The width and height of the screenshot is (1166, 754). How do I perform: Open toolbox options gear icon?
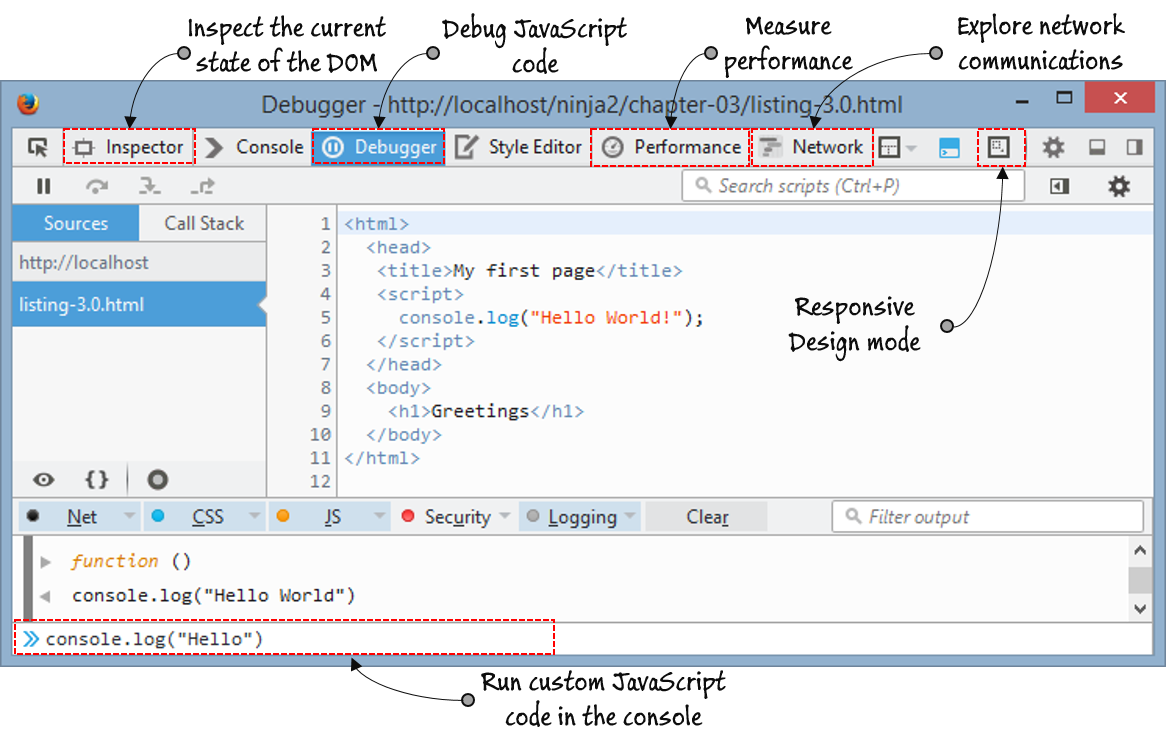pyautogui.click(x=1053, y=147)
